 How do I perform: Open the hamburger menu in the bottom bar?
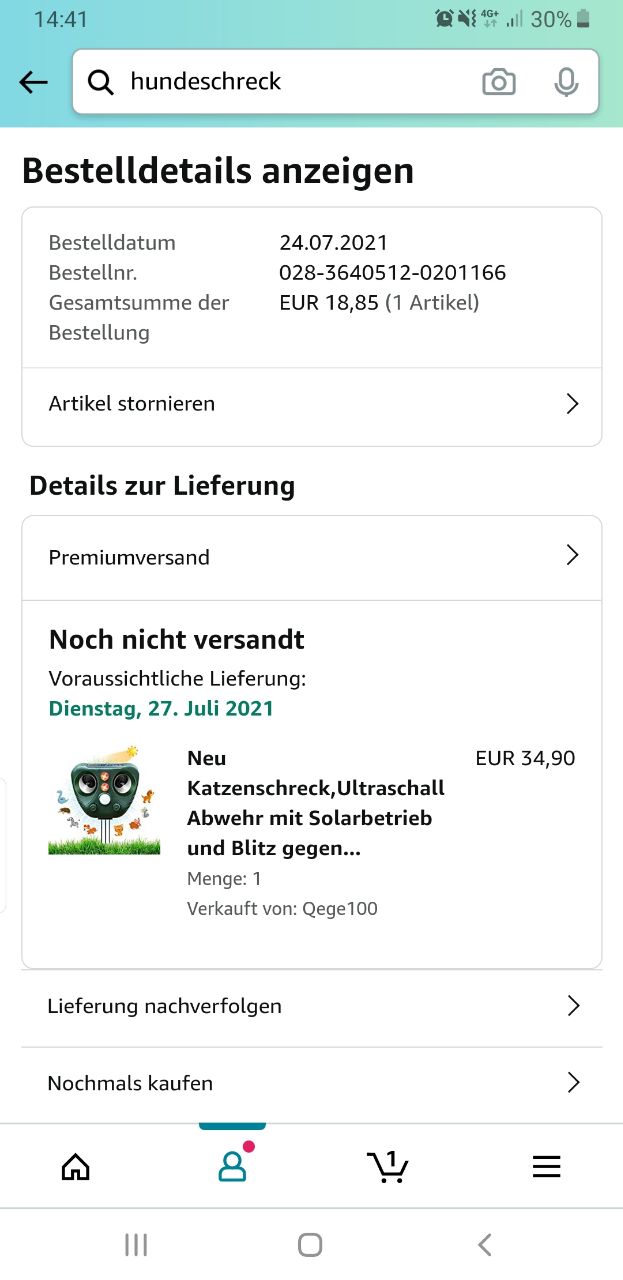pos(546,1167)
